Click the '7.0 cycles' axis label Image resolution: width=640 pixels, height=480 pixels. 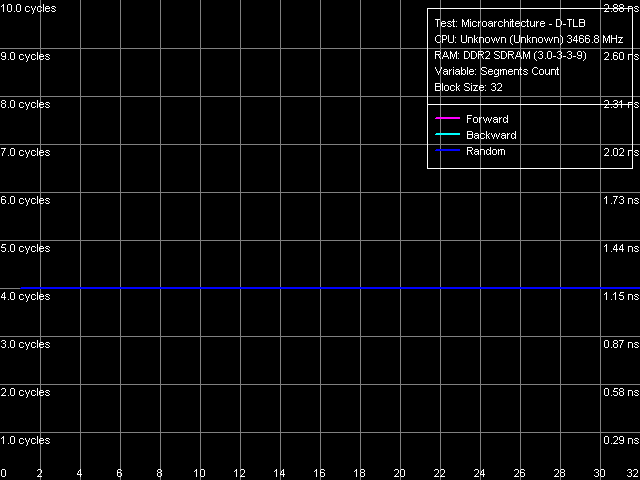25,152
